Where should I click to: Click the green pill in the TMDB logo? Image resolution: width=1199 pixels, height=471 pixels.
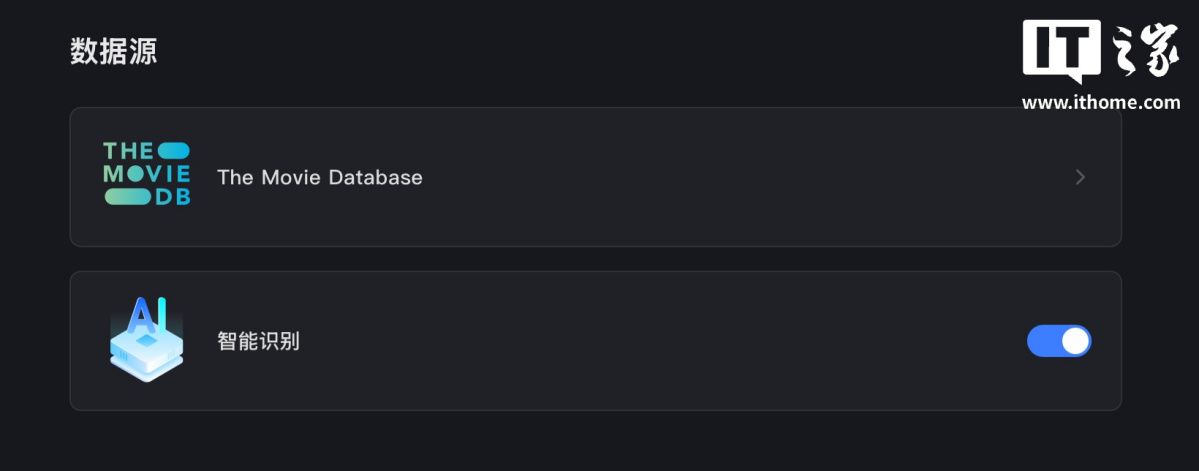pyautogui.click(x=128, y=196)
